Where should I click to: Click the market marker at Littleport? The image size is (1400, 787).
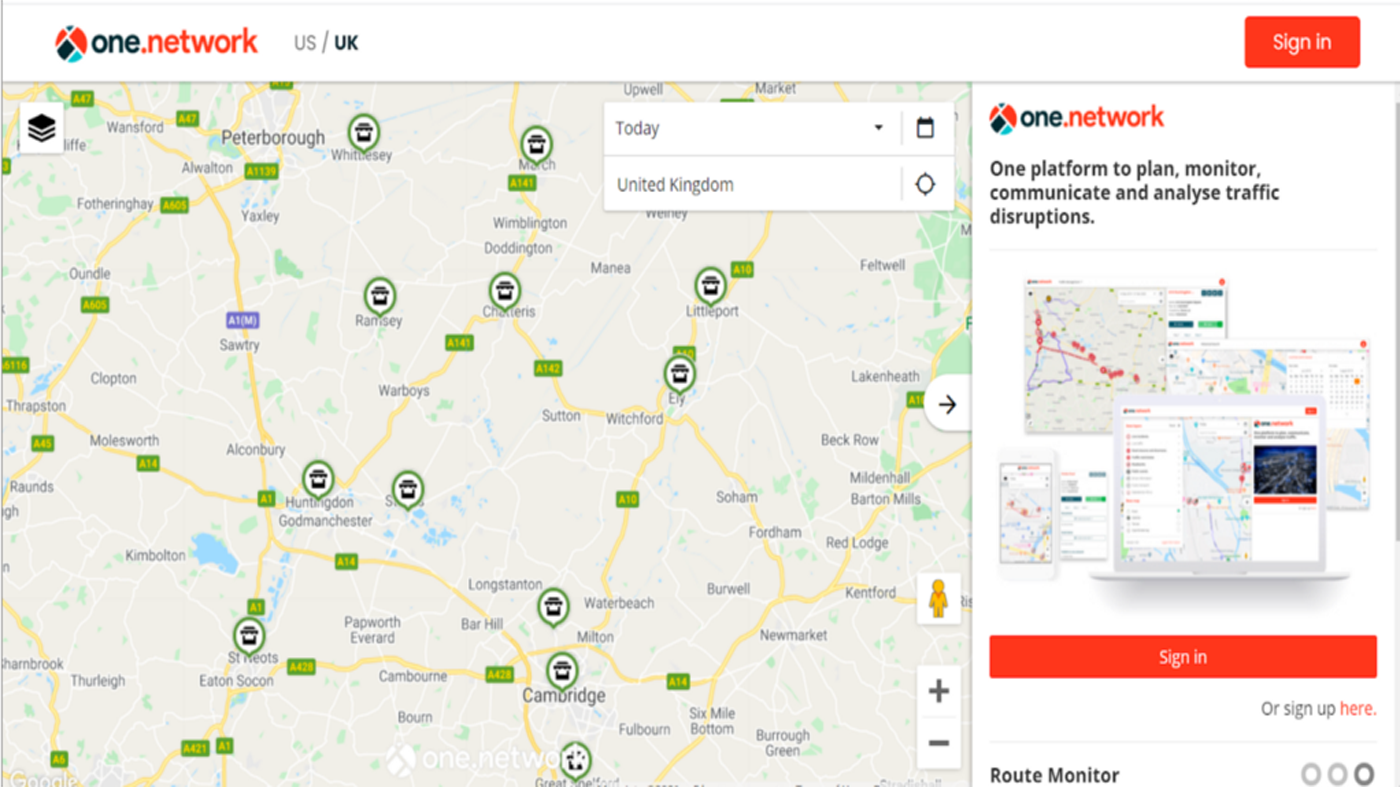[x=710, y=286]
